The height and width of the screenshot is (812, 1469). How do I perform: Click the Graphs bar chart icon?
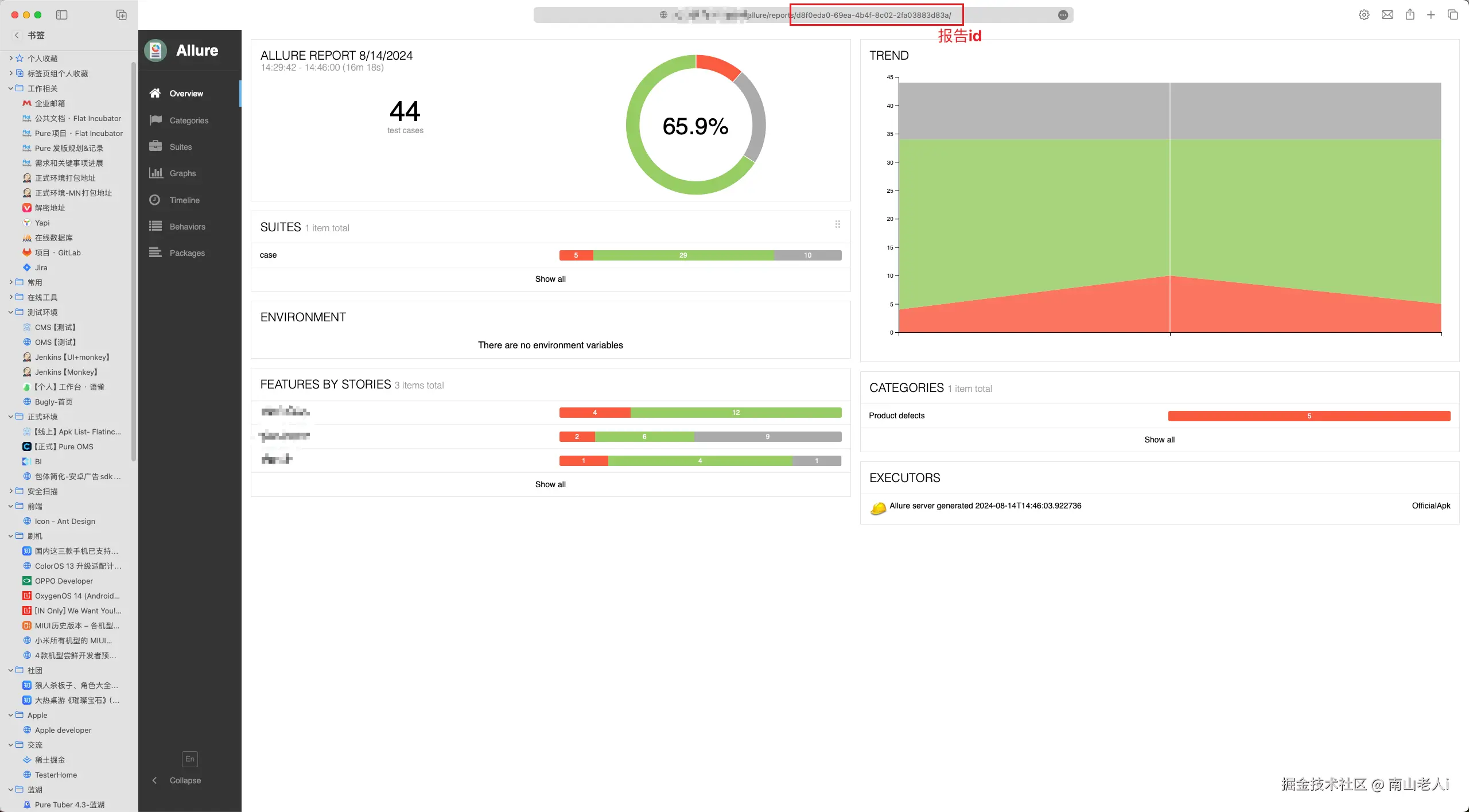coord(156,173)
